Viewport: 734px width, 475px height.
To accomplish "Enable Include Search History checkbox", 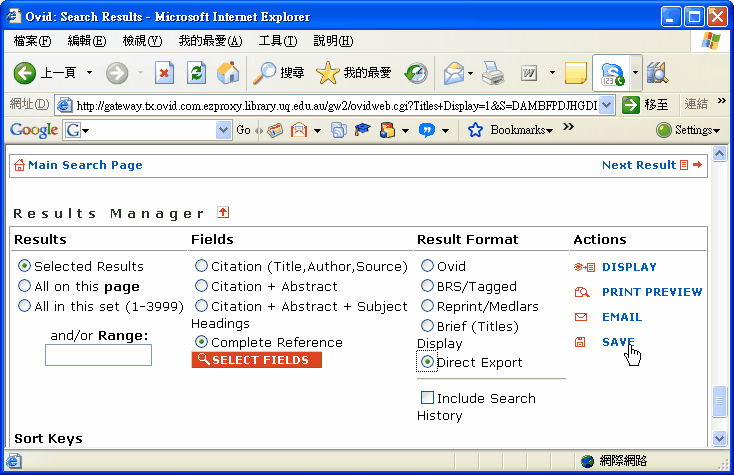I will [427, 397].
